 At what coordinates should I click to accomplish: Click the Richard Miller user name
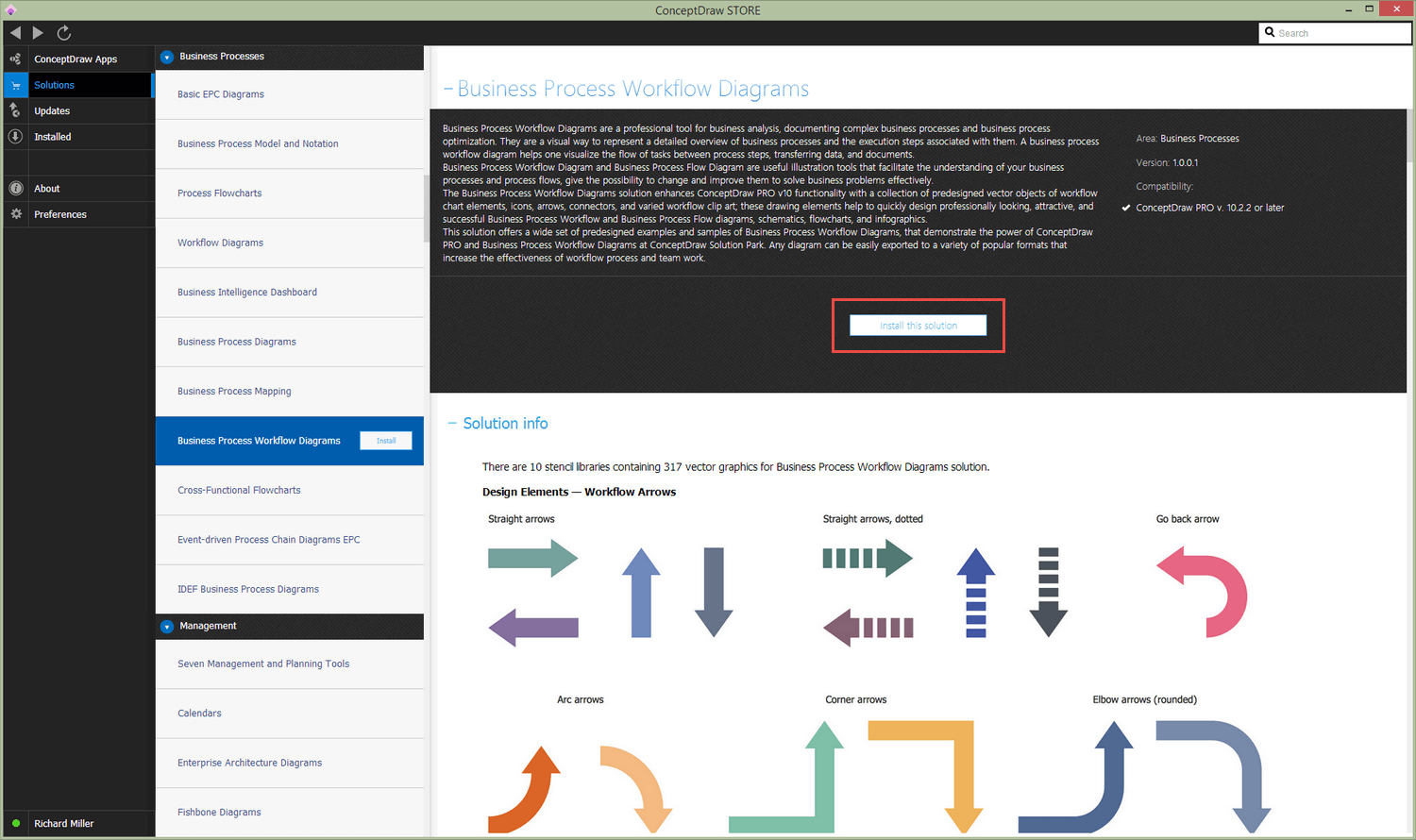tap(64, 824)
